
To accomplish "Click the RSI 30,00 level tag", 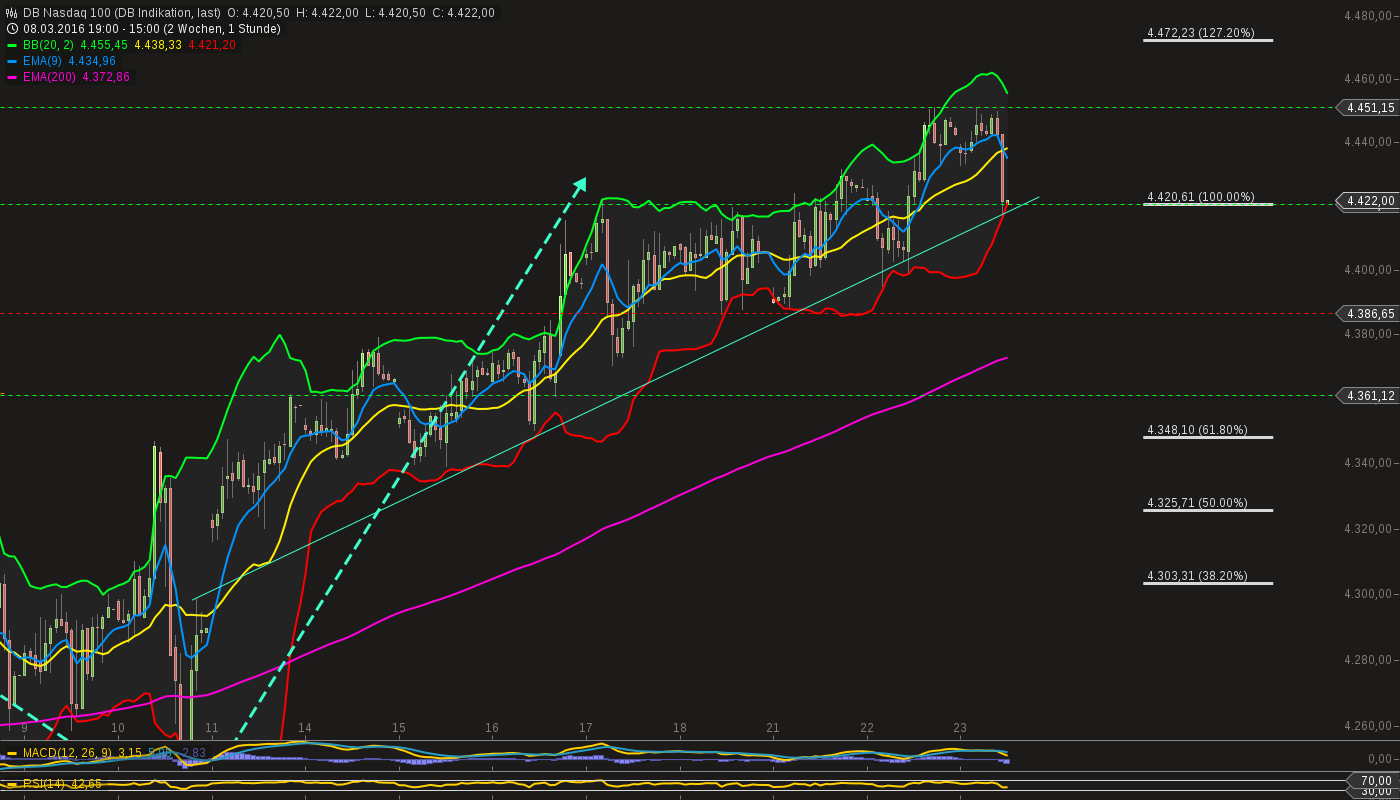I will coord(1375,792).
